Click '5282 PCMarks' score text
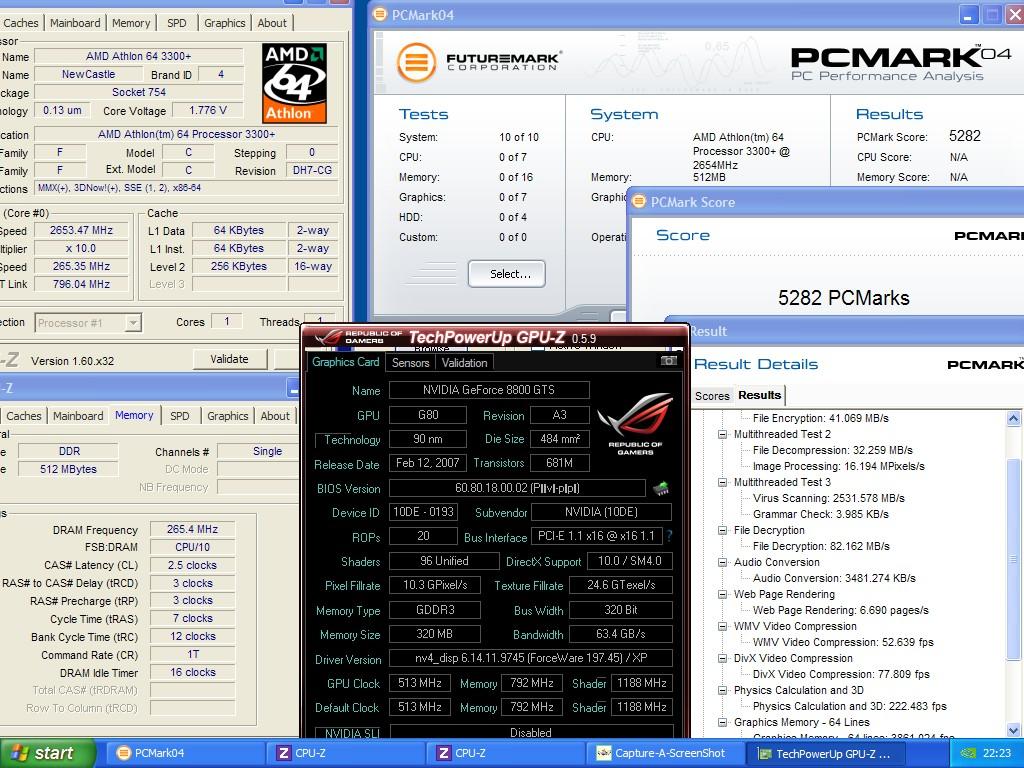This screenshot has width=1024, height=768. pos(843,298)
